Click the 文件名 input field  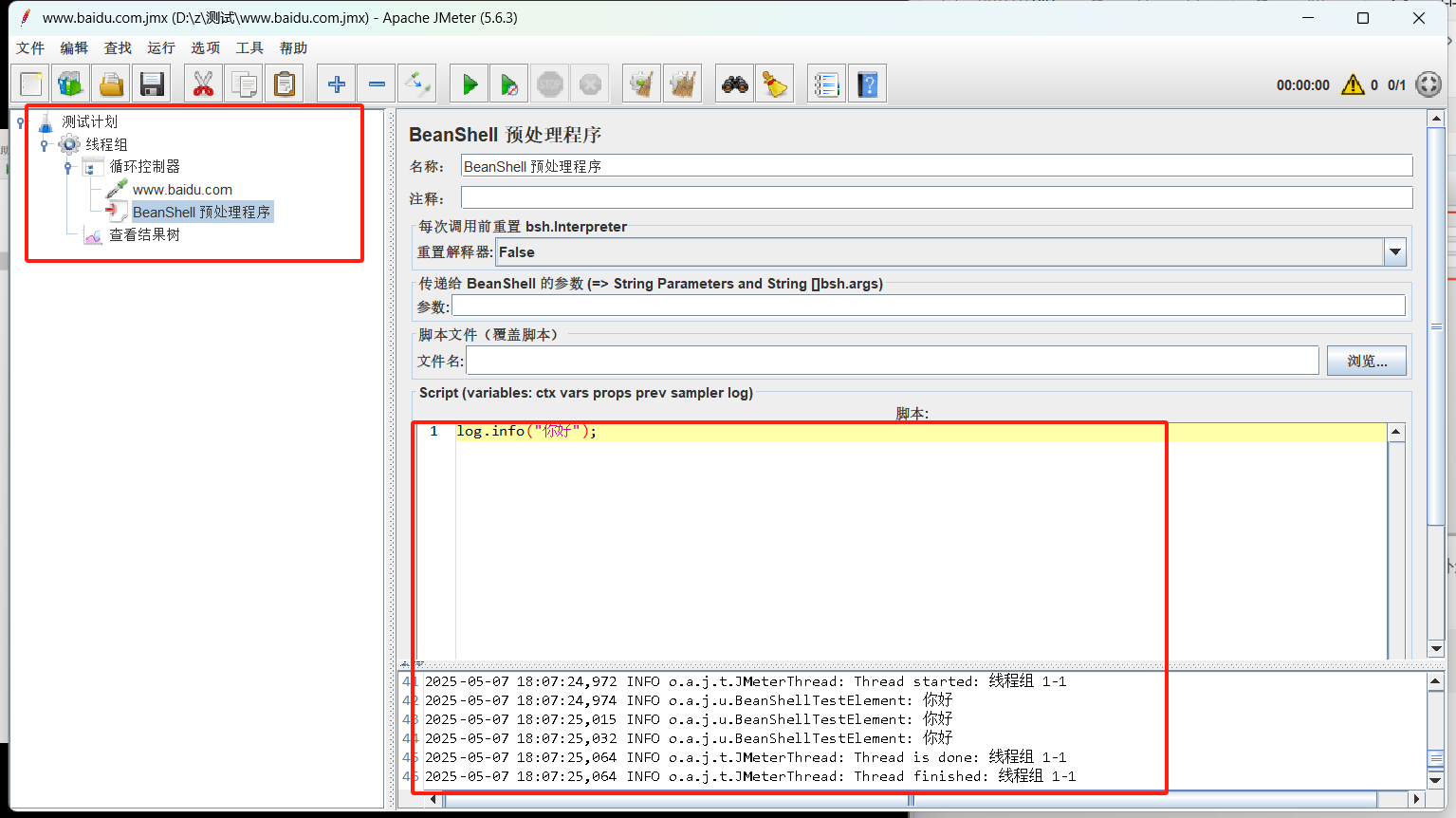pyautogui.click(x=892, y=361)
